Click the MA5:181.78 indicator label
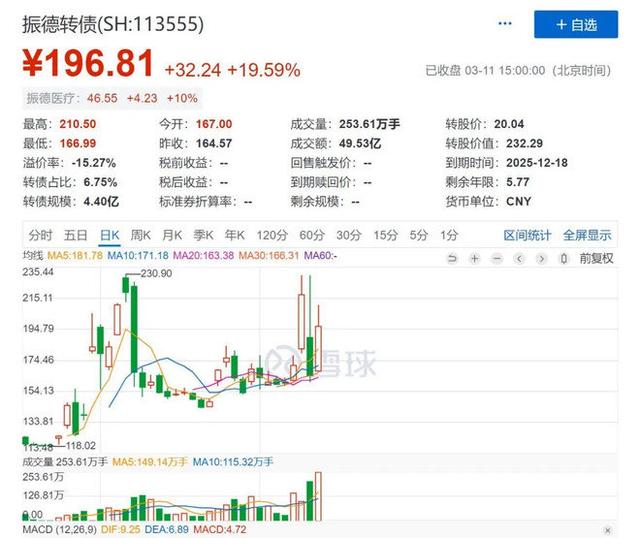This screenshot has height=538, width=640. (x=75, y=256)
